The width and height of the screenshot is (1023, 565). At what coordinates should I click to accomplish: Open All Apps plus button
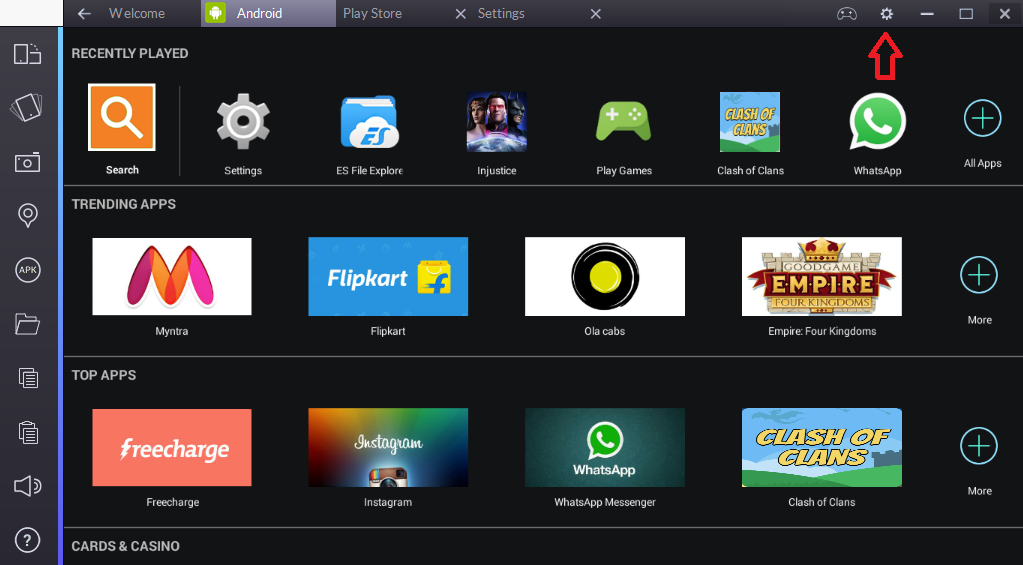point(983,119)
